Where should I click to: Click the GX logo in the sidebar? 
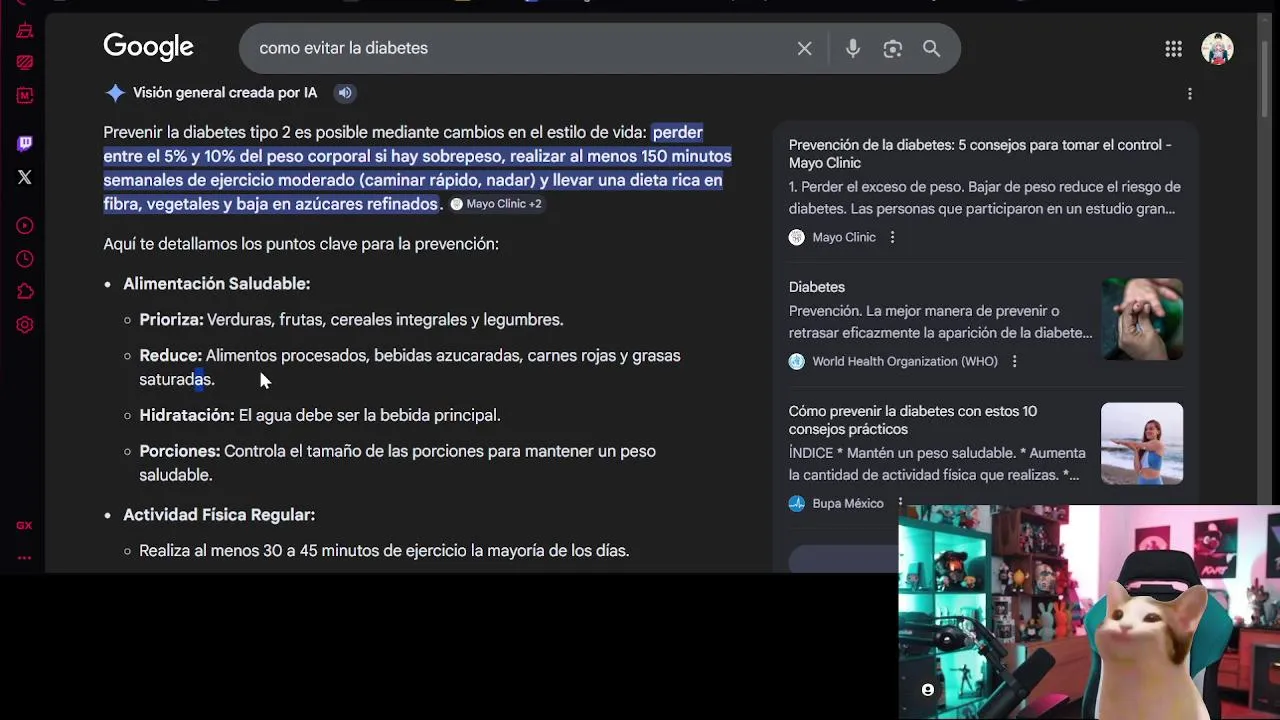tap(24, 525)
